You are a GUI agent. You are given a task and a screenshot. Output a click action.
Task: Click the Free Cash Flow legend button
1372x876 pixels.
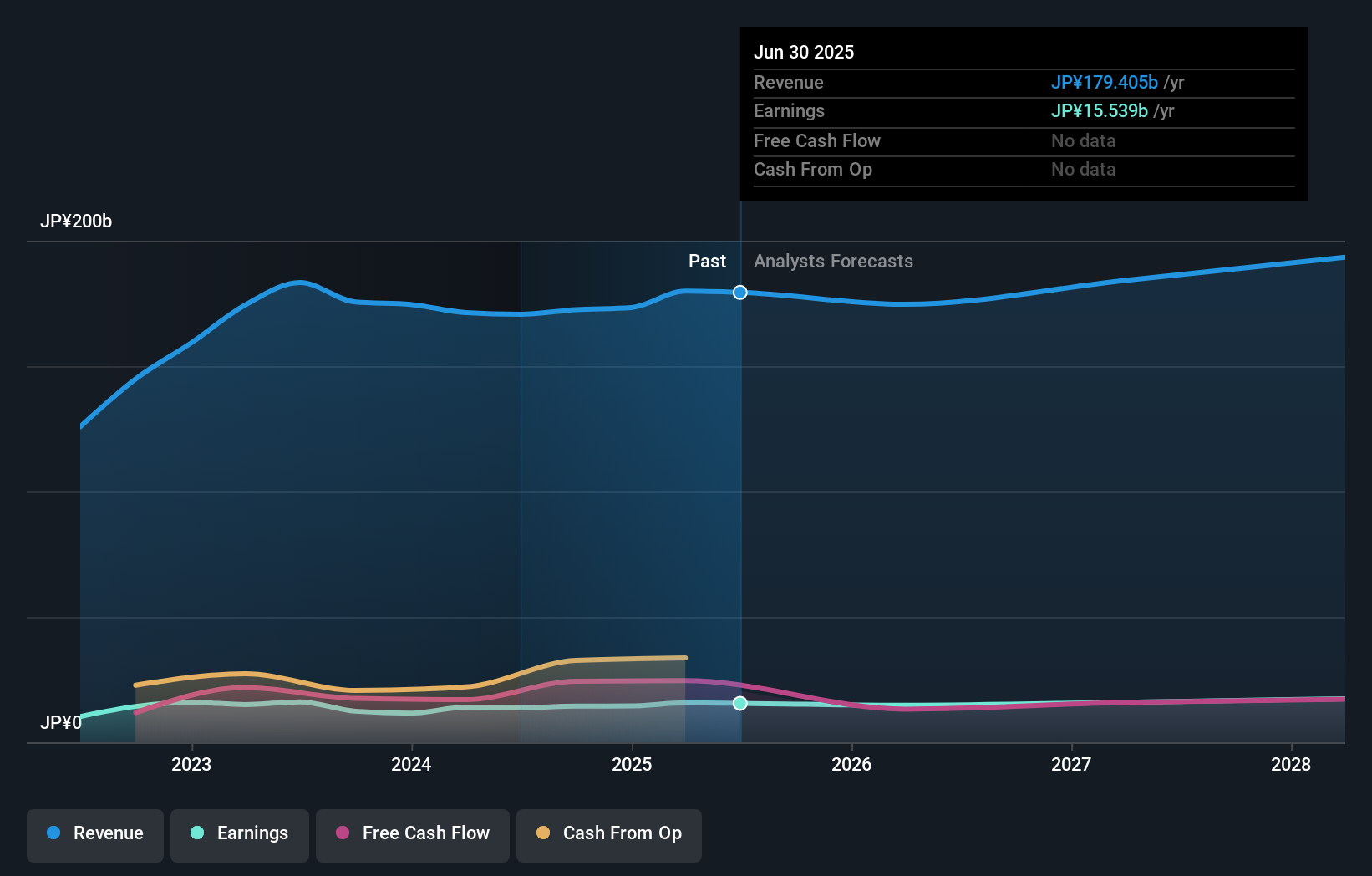click(412, 833)
